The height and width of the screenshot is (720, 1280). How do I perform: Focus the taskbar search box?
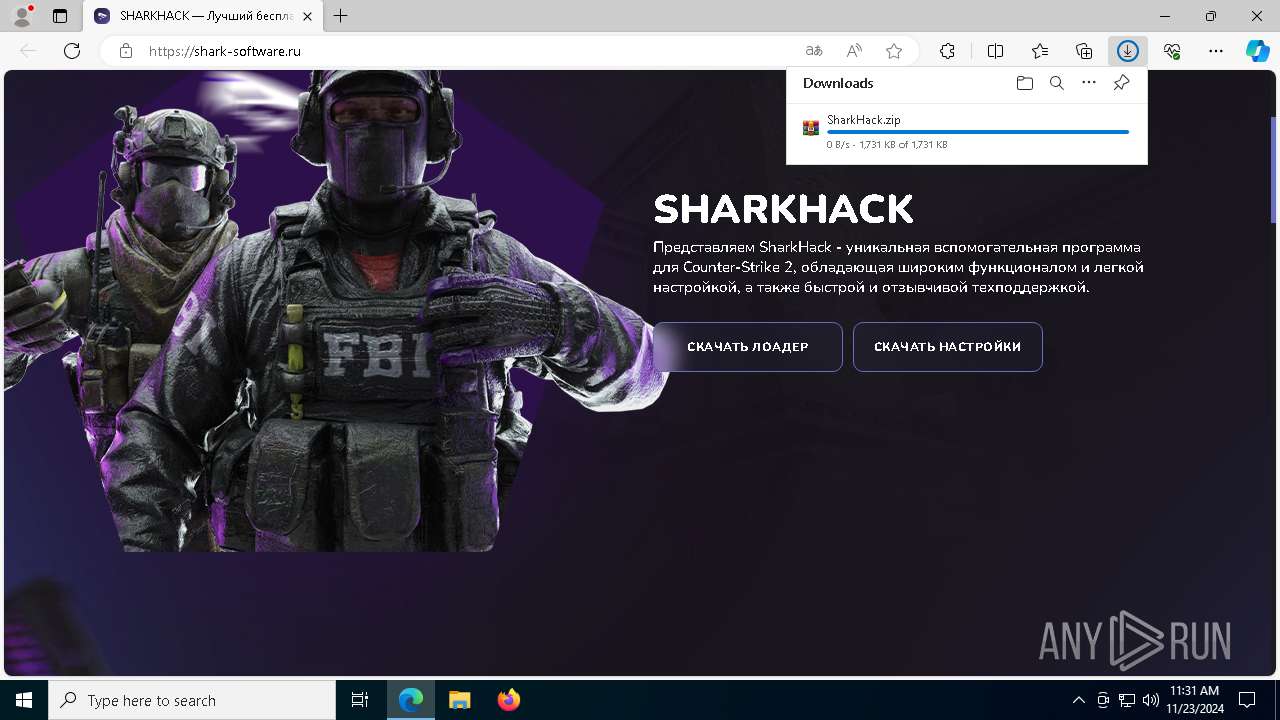coord(192,700)
